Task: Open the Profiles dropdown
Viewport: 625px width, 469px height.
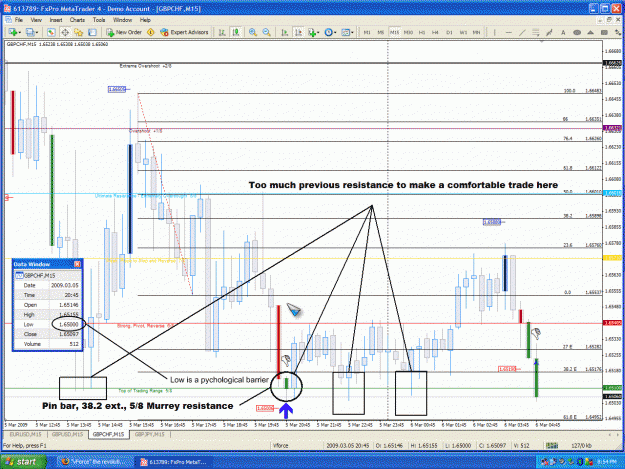Action: pyautogui.click(x=32, y=32)
